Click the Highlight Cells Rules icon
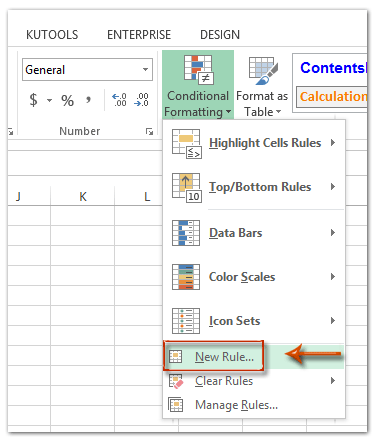This screenshot has height=439, width=376. [x=186, y=143]
